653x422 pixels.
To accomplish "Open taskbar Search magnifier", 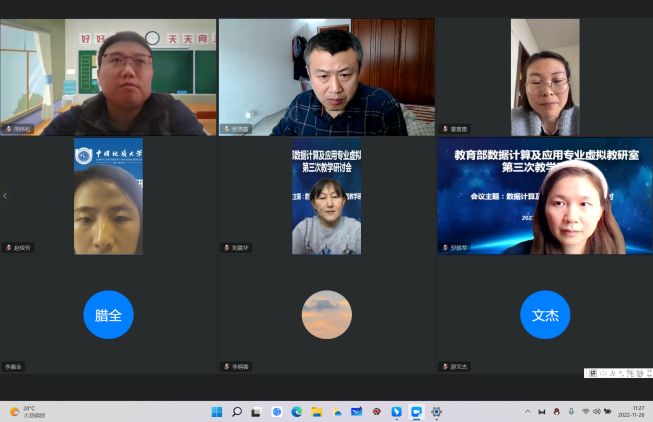I will click(237, 411).
